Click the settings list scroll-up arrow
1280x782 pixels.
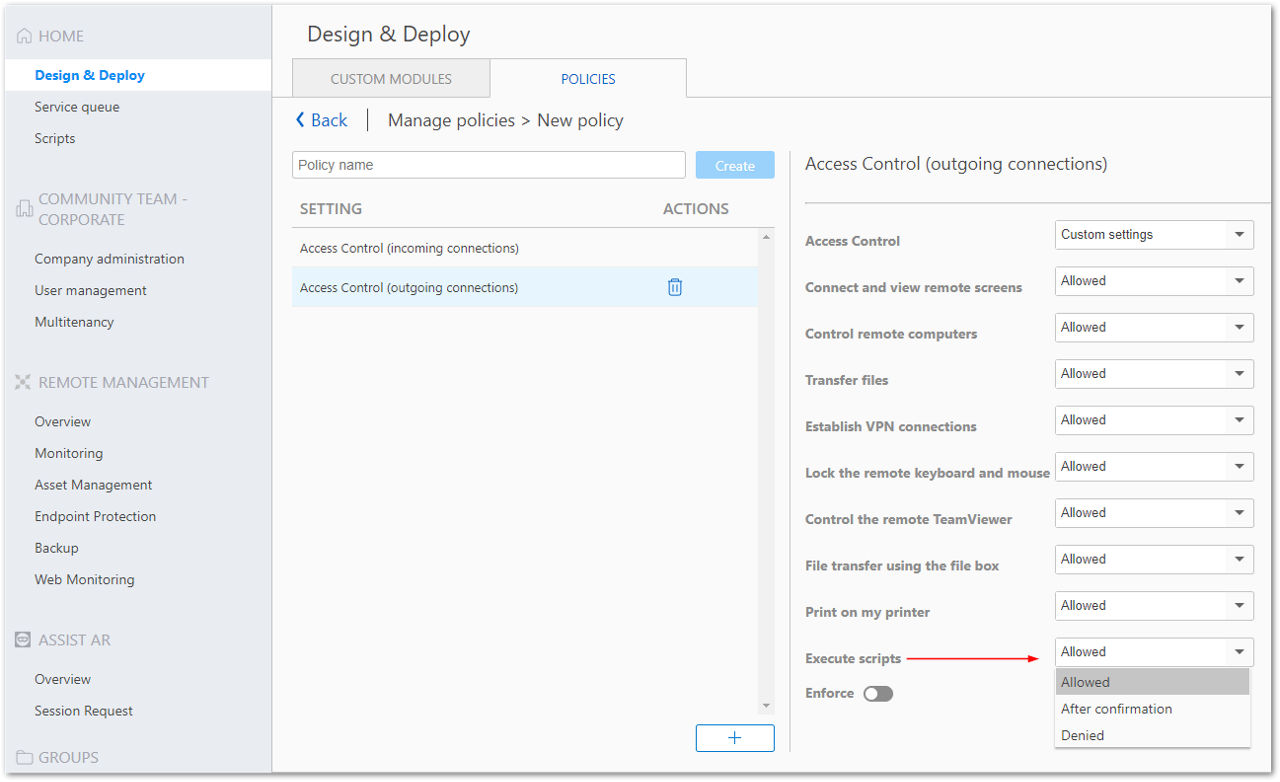(x=767, y=237)
